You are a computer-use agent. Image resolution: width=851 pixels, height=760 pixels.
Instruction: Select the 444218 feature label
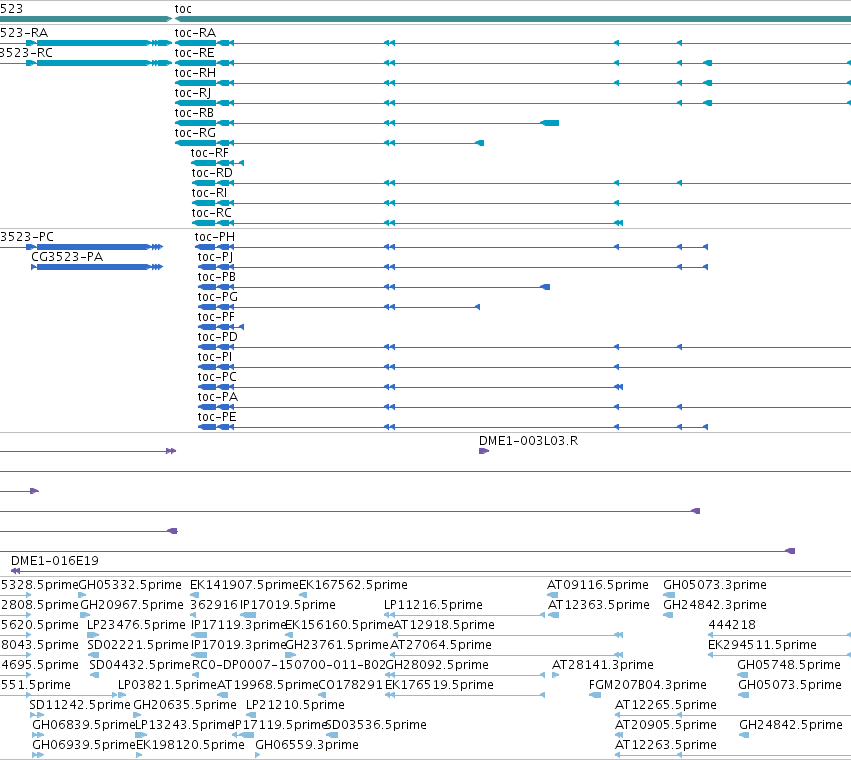point(732,625)
